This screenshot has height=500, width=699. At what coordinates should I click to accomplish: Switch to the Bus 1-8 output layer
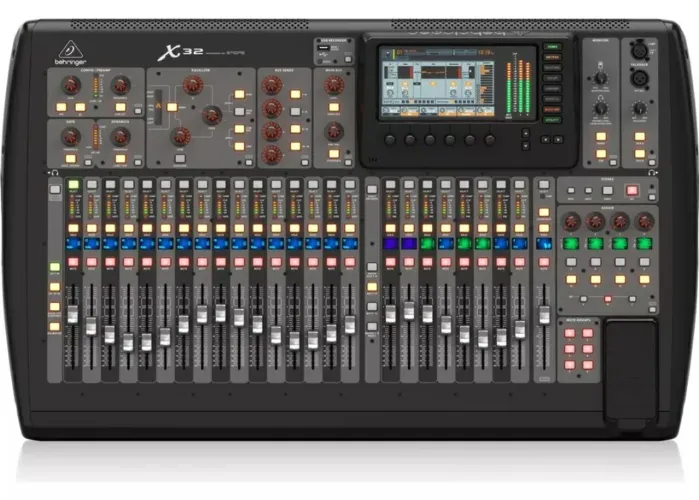(372, 287)
